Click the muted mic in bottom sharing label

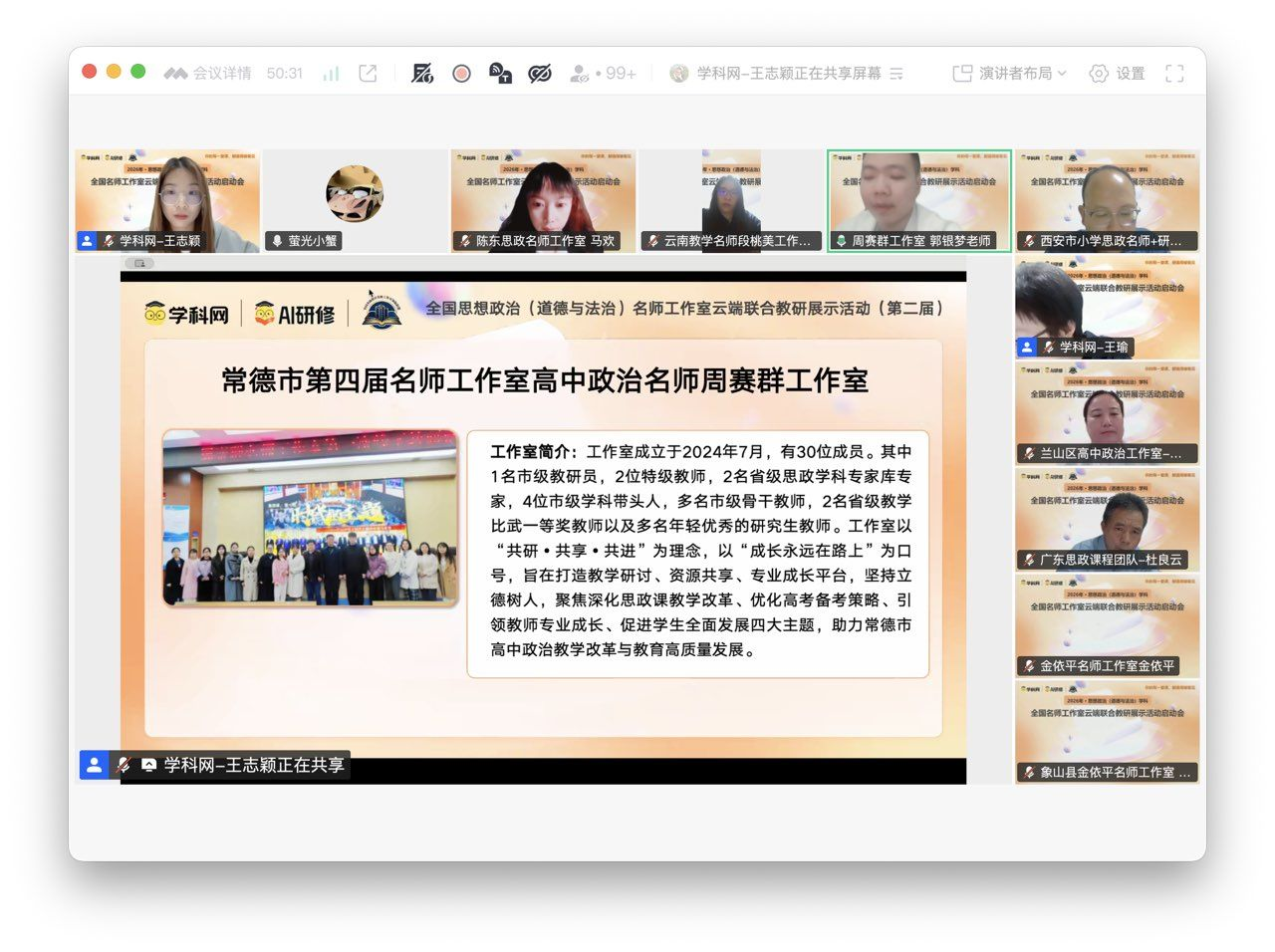(124, 765)
